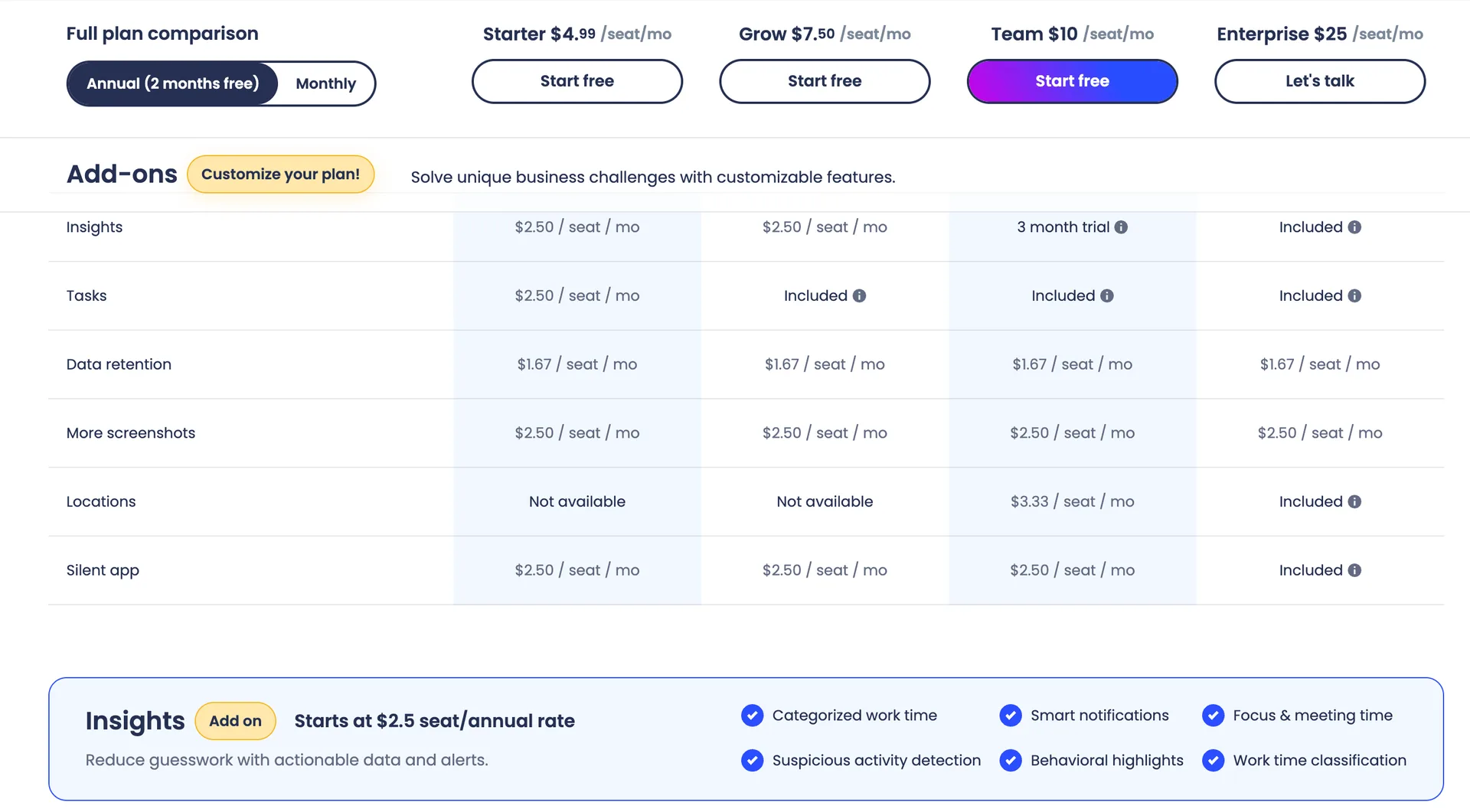The height and width of the screenshot is (812, 1470).
Task: Click check icon beside Behavioral highlights
Action: [1011, 761]
